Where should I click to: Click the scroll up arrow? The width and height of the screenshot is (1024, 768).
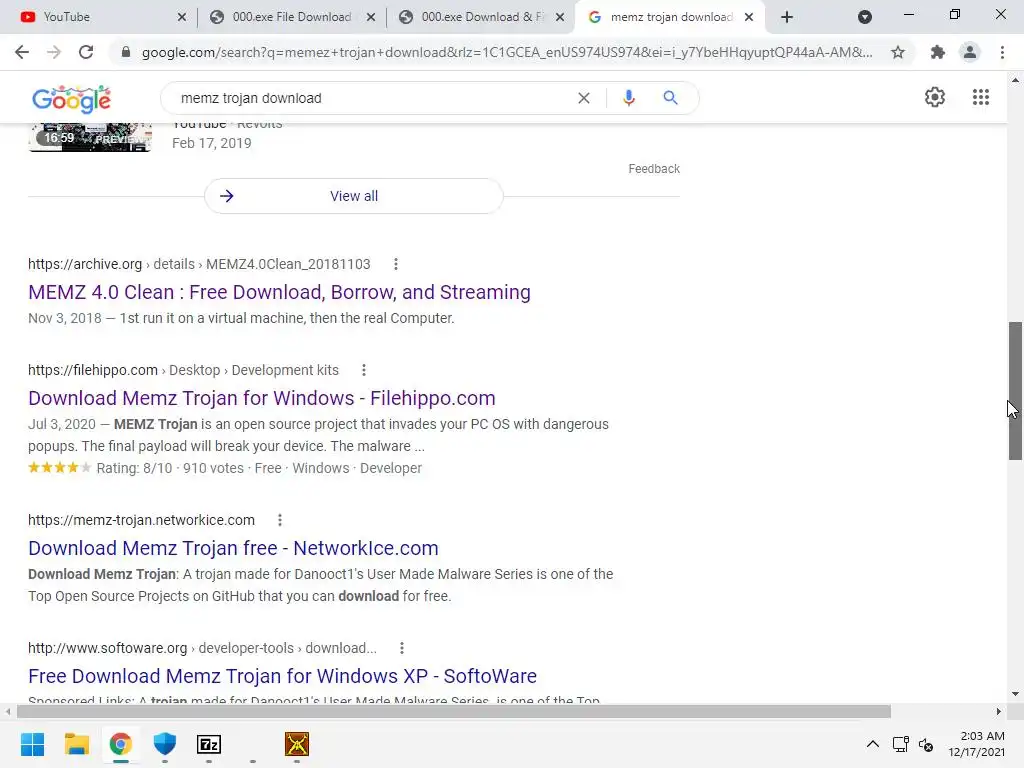pyautogui.click(x=1015, y=80)
